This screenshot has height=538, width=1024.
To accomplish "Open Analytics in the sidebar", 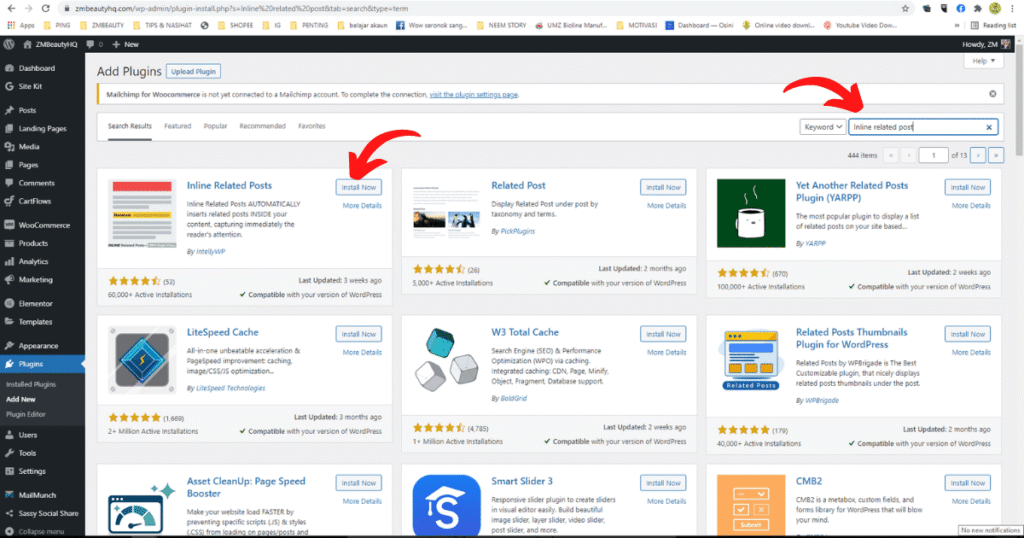I will click(33, 262).
